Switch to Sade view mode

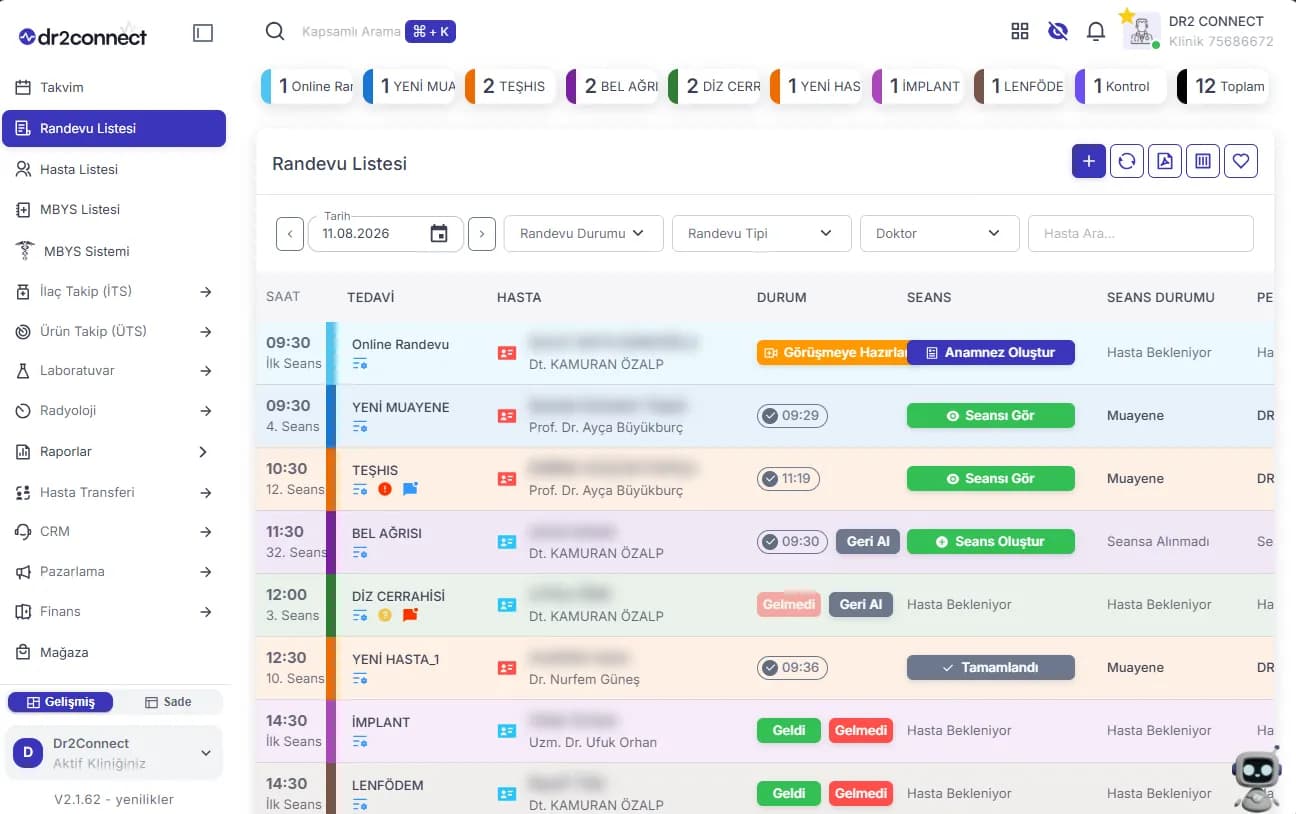pyautogui.click(x=168, y=702)
